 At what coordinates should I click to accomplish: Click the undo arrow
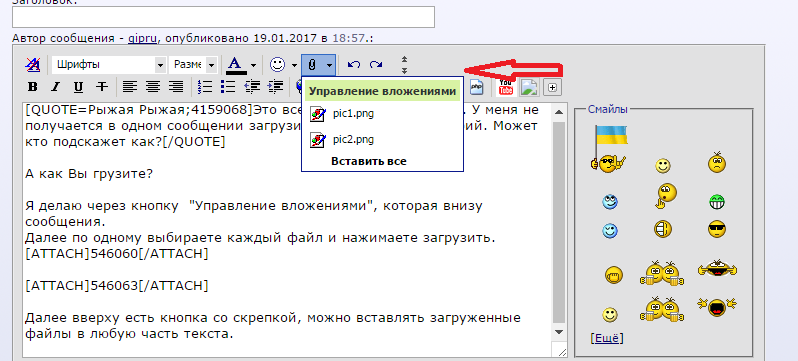(x=354, y=65)
